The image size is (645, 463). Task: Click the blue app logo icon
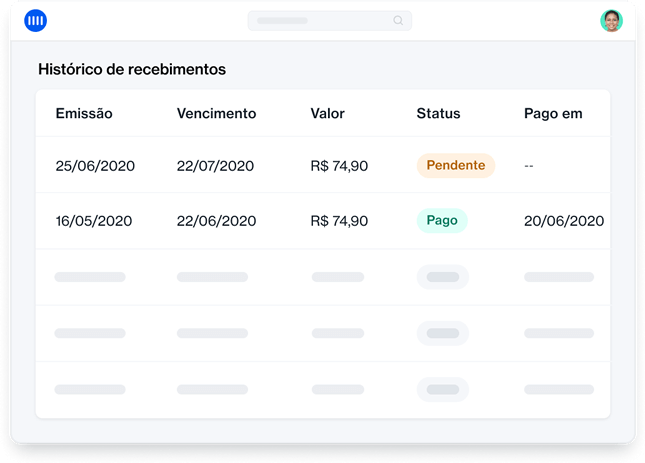click(36, 20)
